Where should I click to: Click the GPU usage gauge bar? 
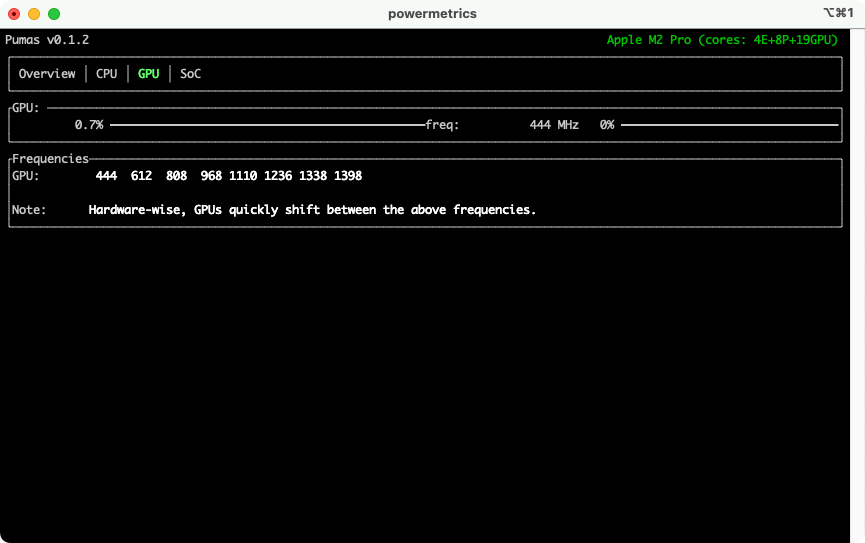tap(268, 125)
